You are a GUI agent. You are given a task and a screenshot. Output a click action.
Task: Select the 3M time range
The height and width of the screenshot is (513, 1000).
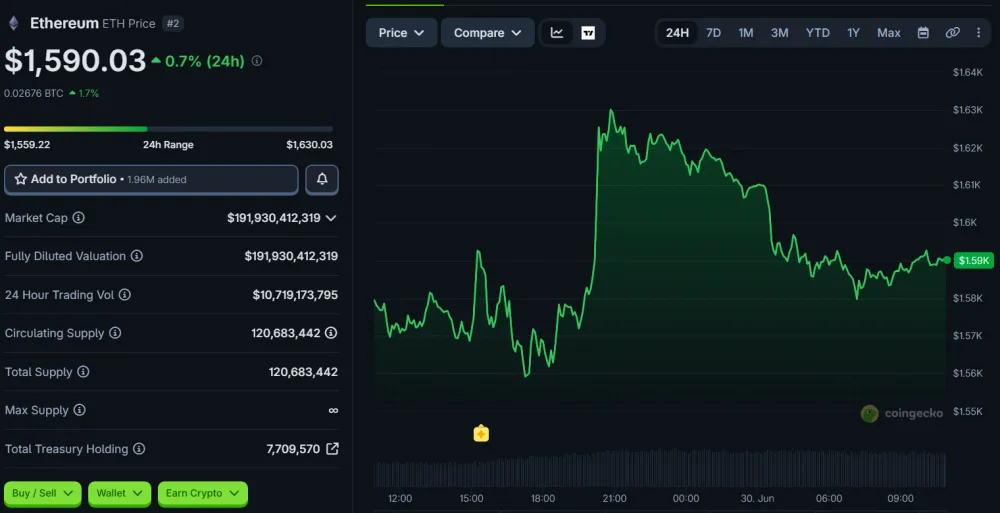point(779,33)
